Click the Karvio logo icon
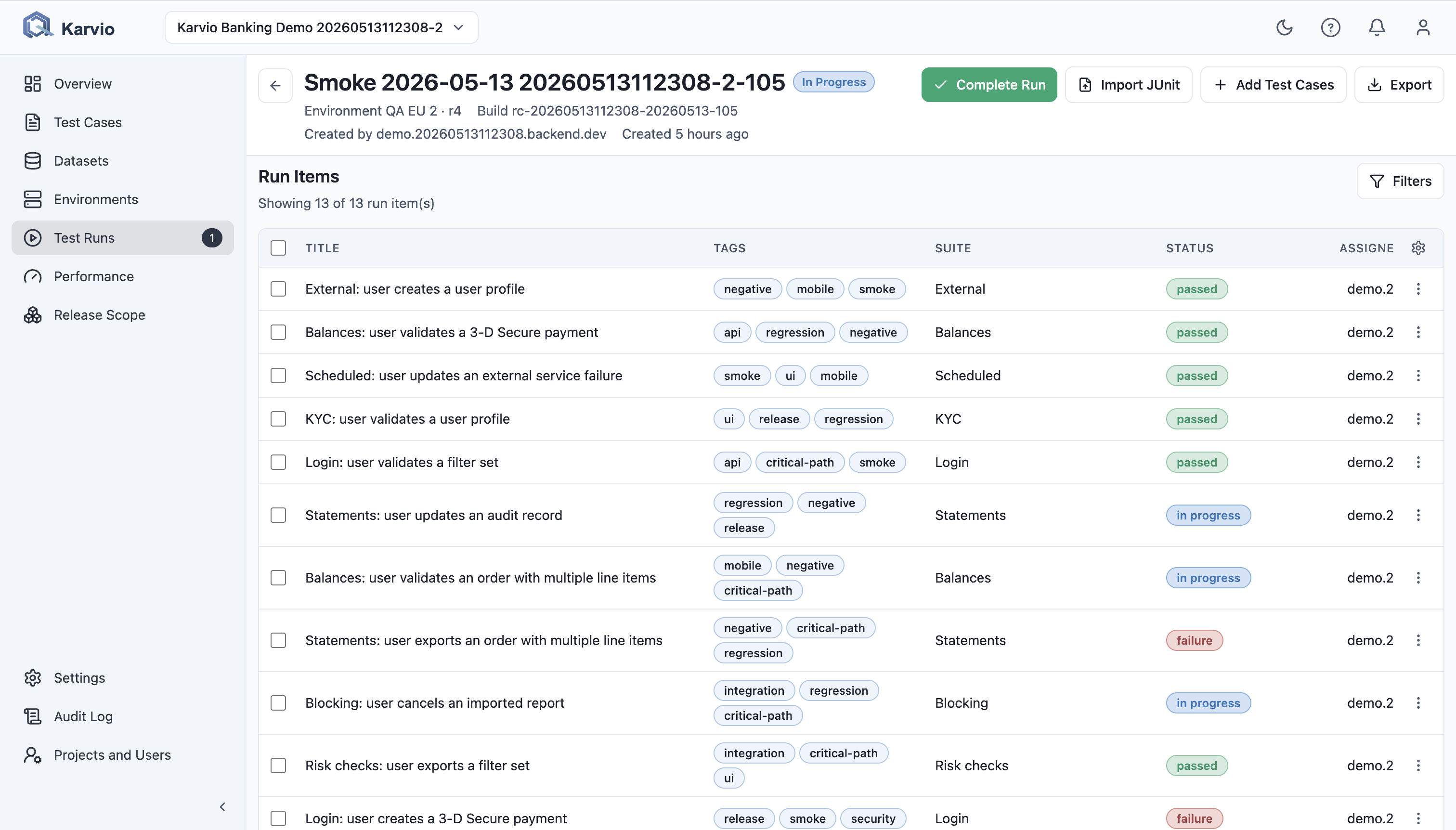The height and width of the screenshot is (830, 1456). [37, 26]
